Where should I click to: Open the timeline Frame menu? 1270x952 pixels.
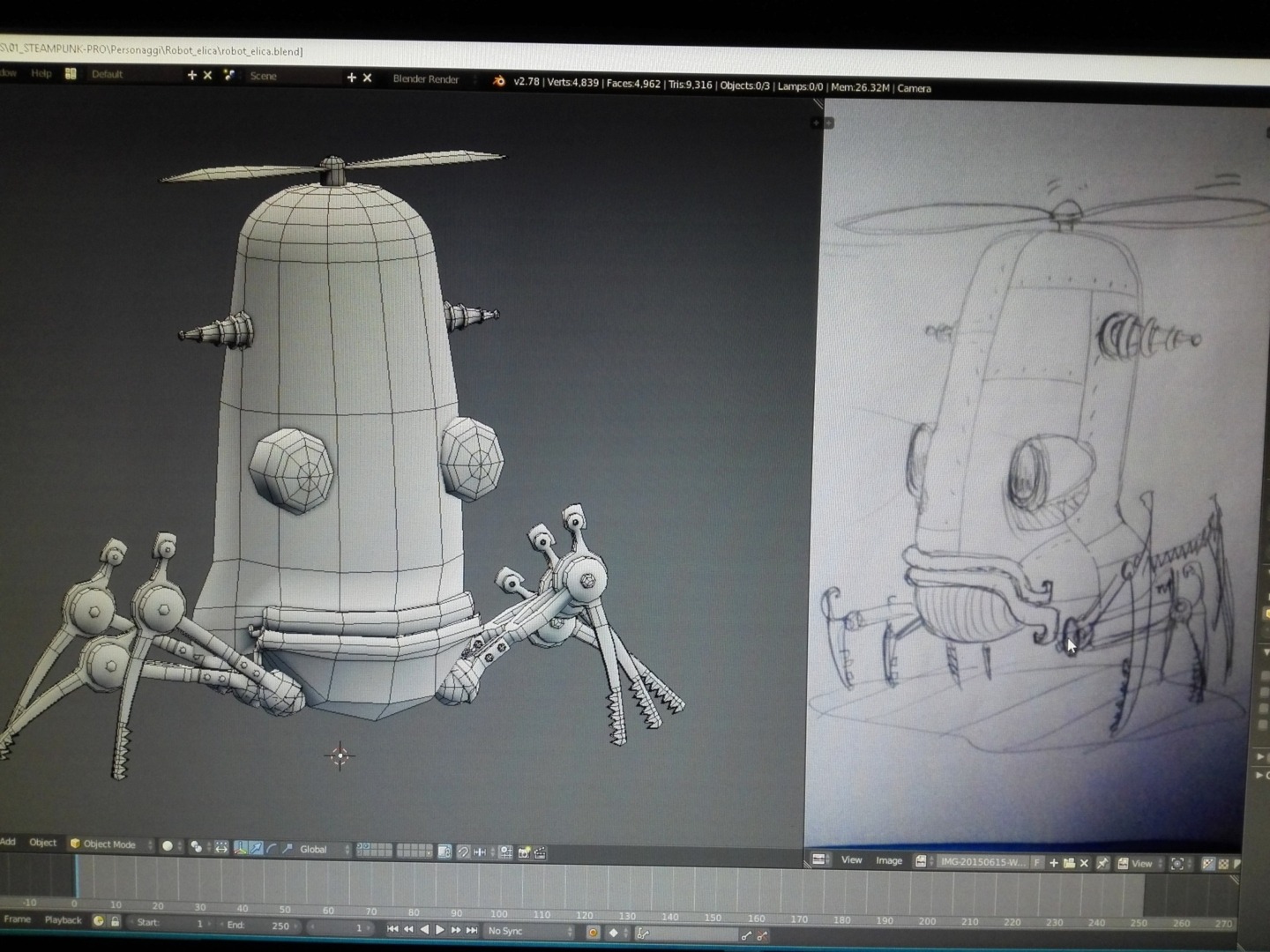(x=17, y=919)
